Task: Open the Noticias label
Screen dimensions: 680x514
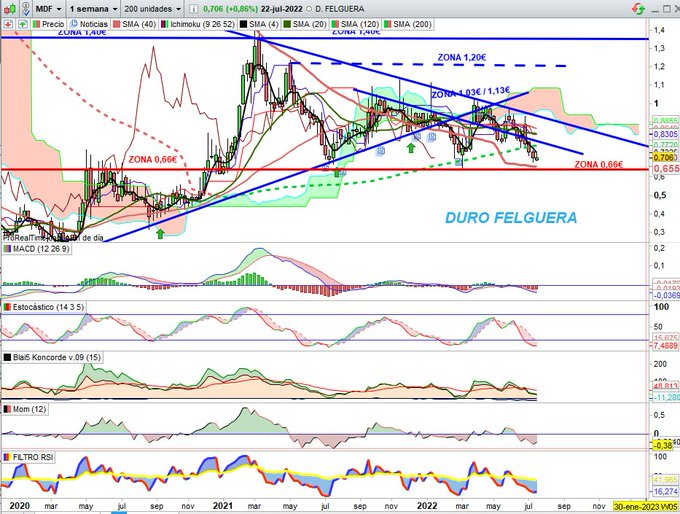Action: click(x=89, y=24)
